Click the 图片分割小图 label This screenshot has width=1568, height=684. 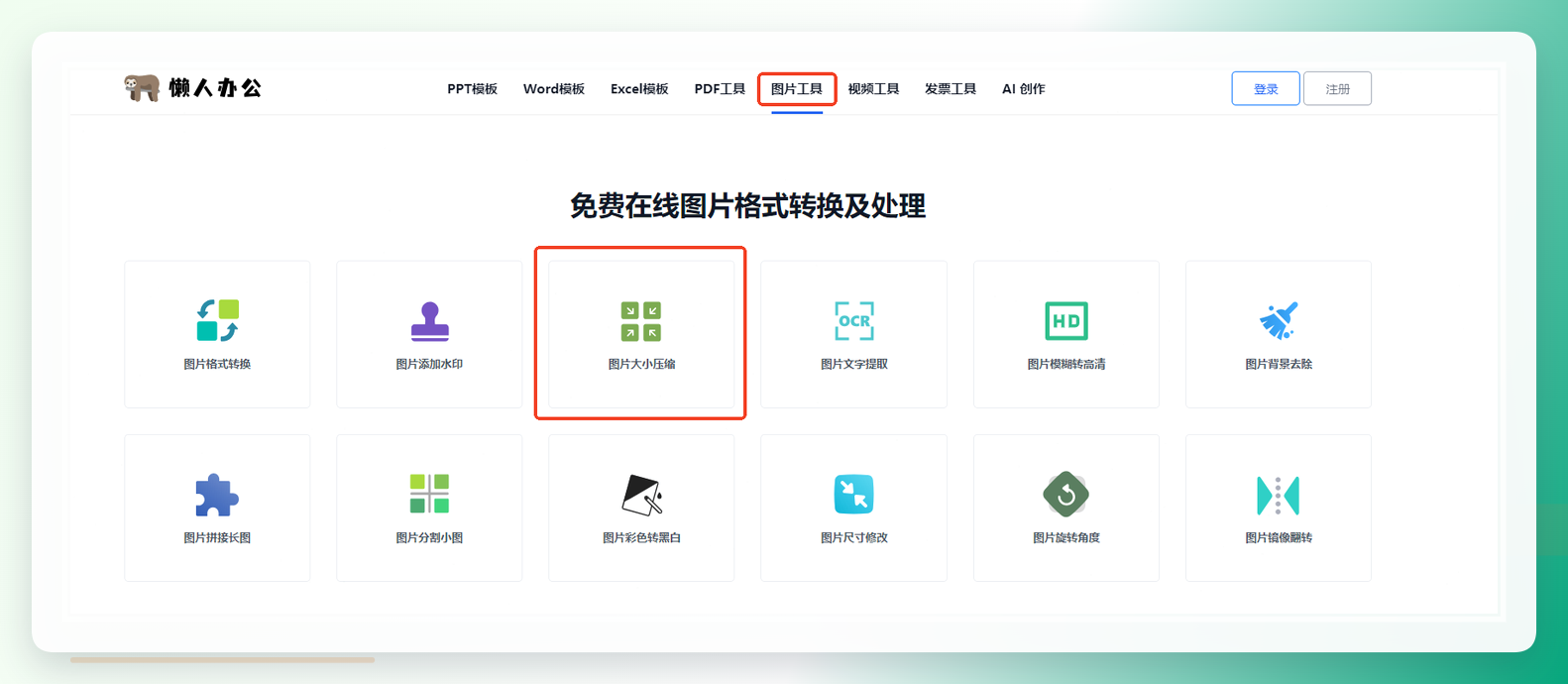coord(429,537)
